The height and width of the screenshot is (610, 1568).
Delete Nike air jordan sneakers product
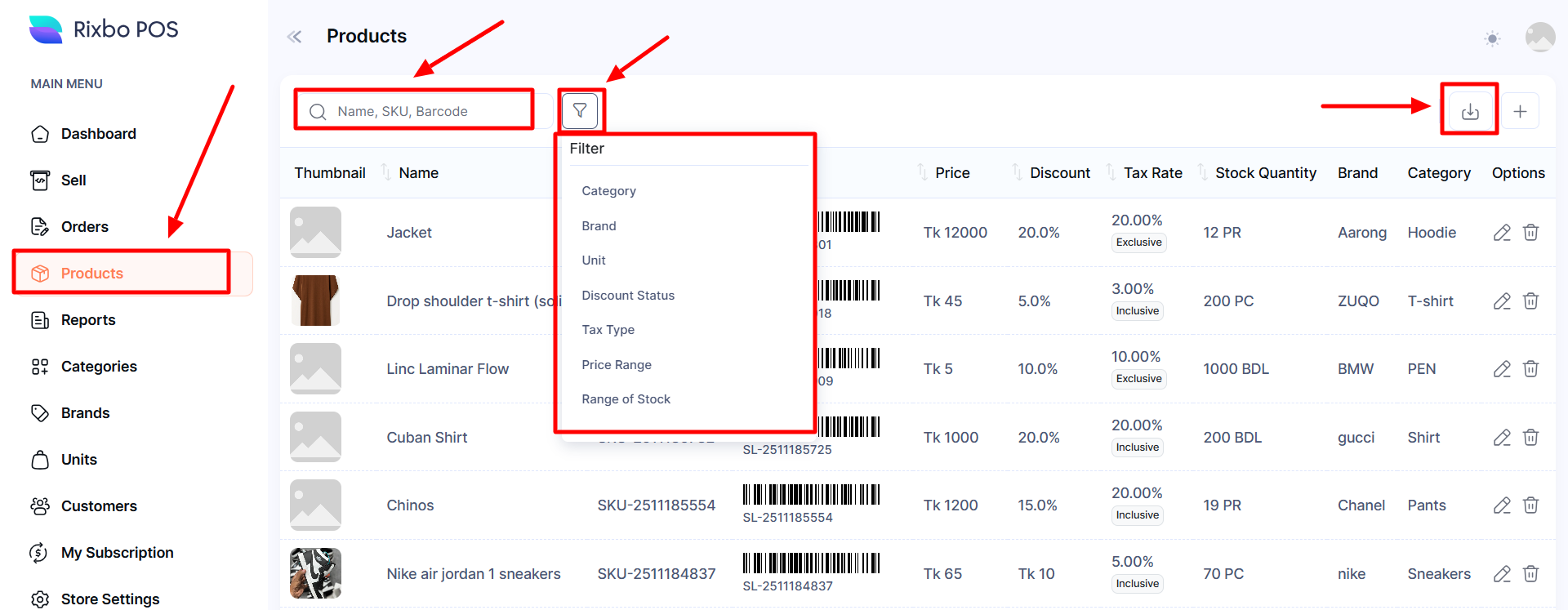pyautogui.click(x=1530, y=574)
